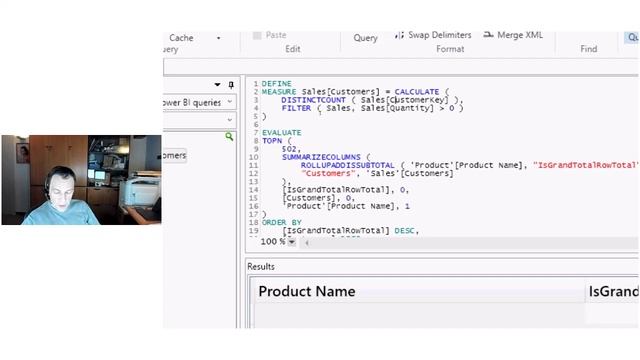The image size is (640, 360).
Task: Click the Cache button in the ribbon
Action: [181, 38]
